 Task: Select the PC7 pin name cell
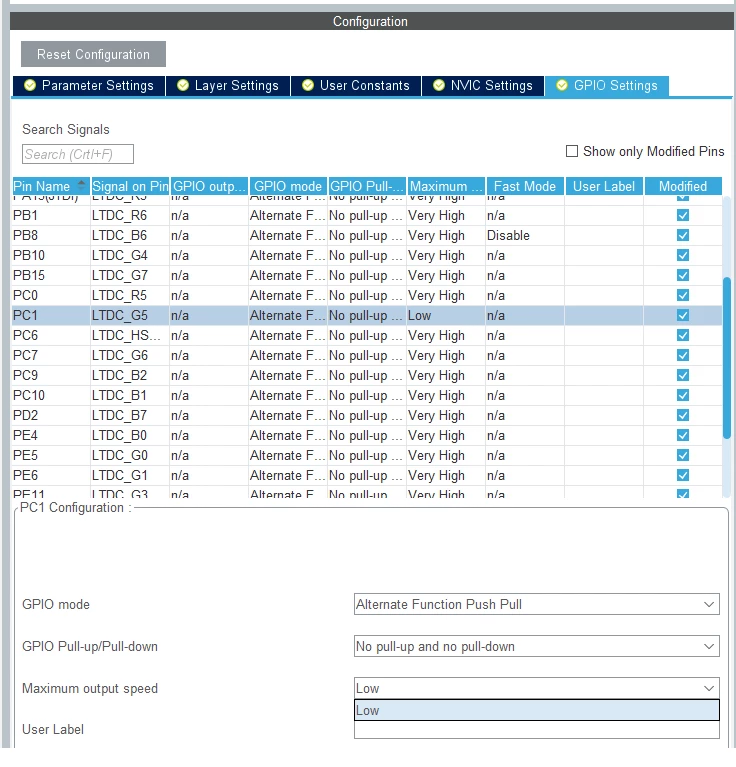pos(51,356)
